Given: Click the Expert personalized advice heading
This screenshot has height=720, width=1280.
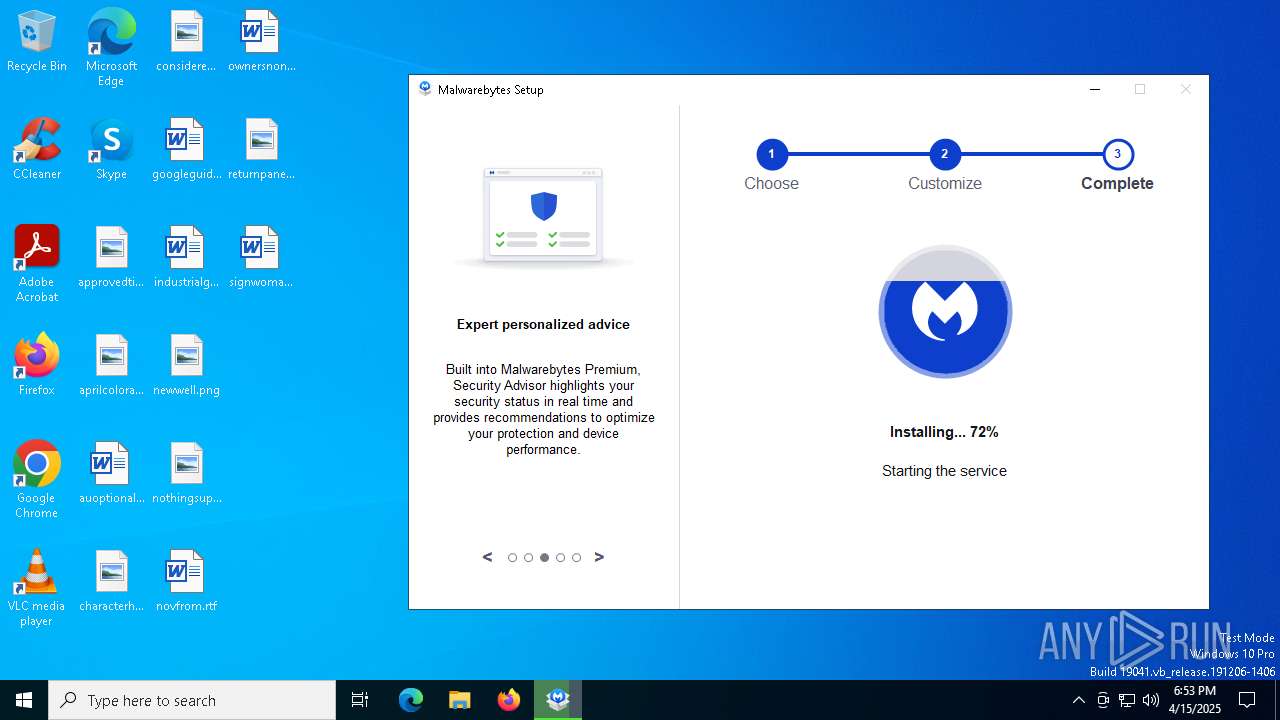Looking at the screenshot, I should point(543,324).
